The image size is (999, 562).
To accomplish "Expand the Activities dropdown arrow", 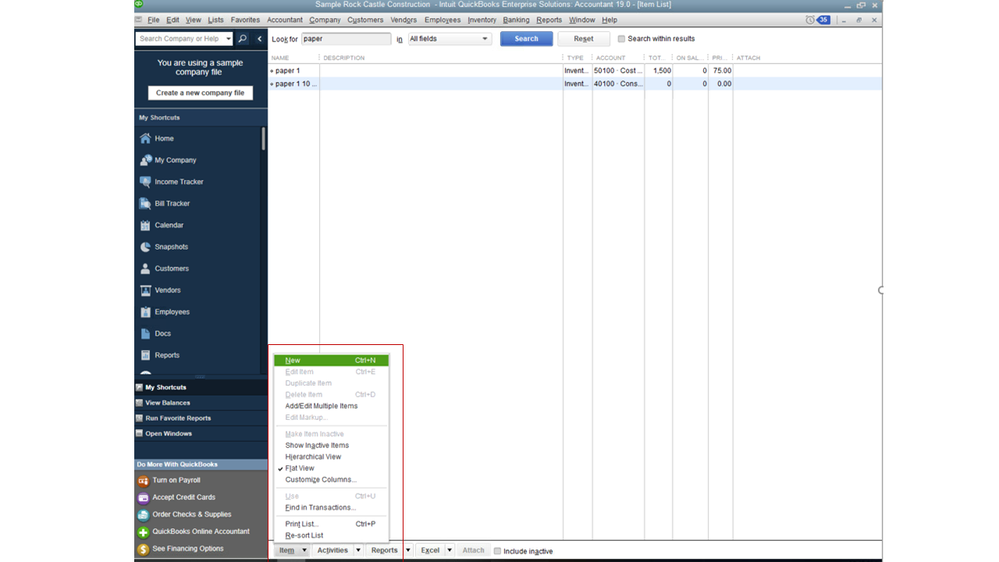I will 358,551.
